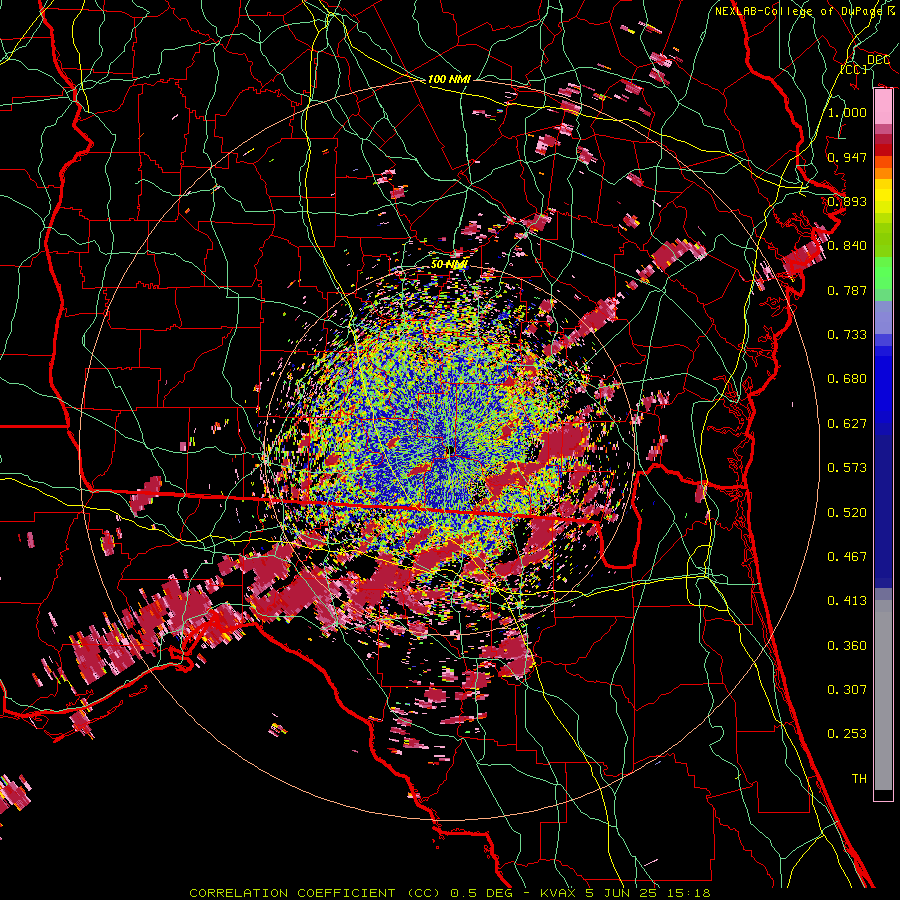Click the 0.627 scale value
The image size is (900, 900).
click(847, 423)
